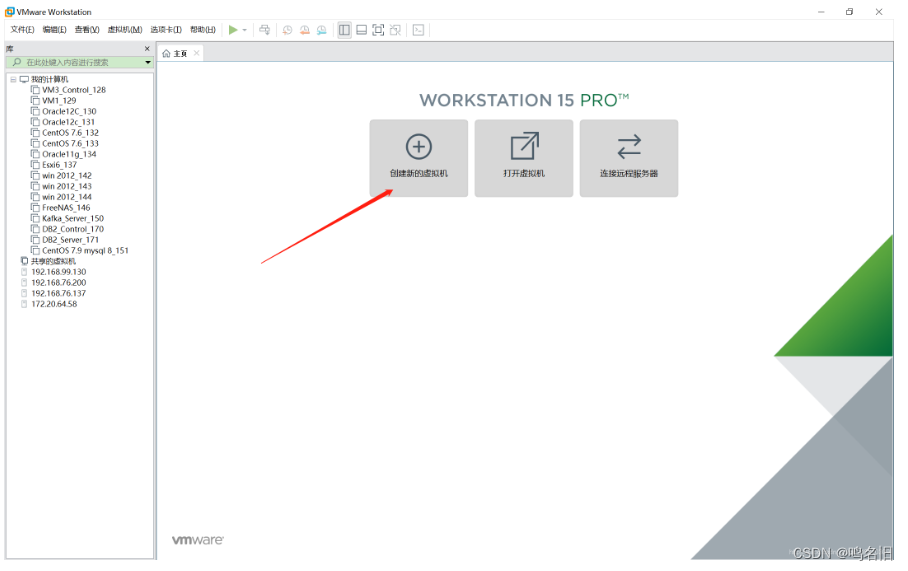The height and width of the screenshot is (571, 908).
Task: Open the 文件(F) menu
Action: click(22, 30)
